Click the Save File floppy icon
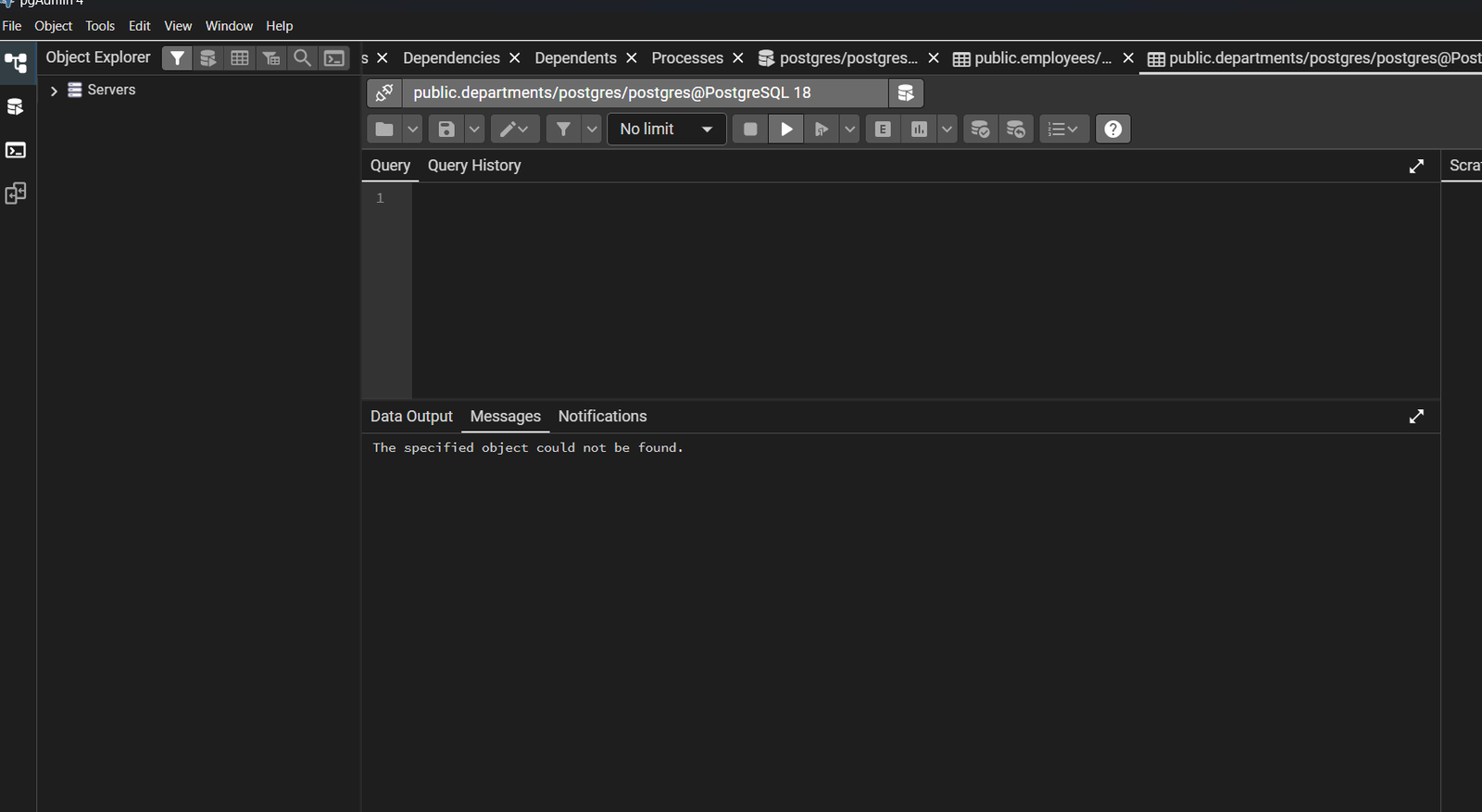 point(446,129)
